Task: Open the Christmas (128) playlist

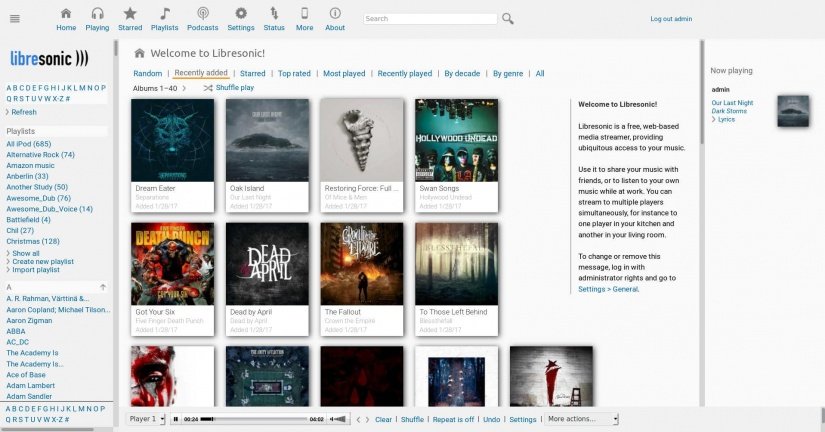Action: [x=33, y=241]
